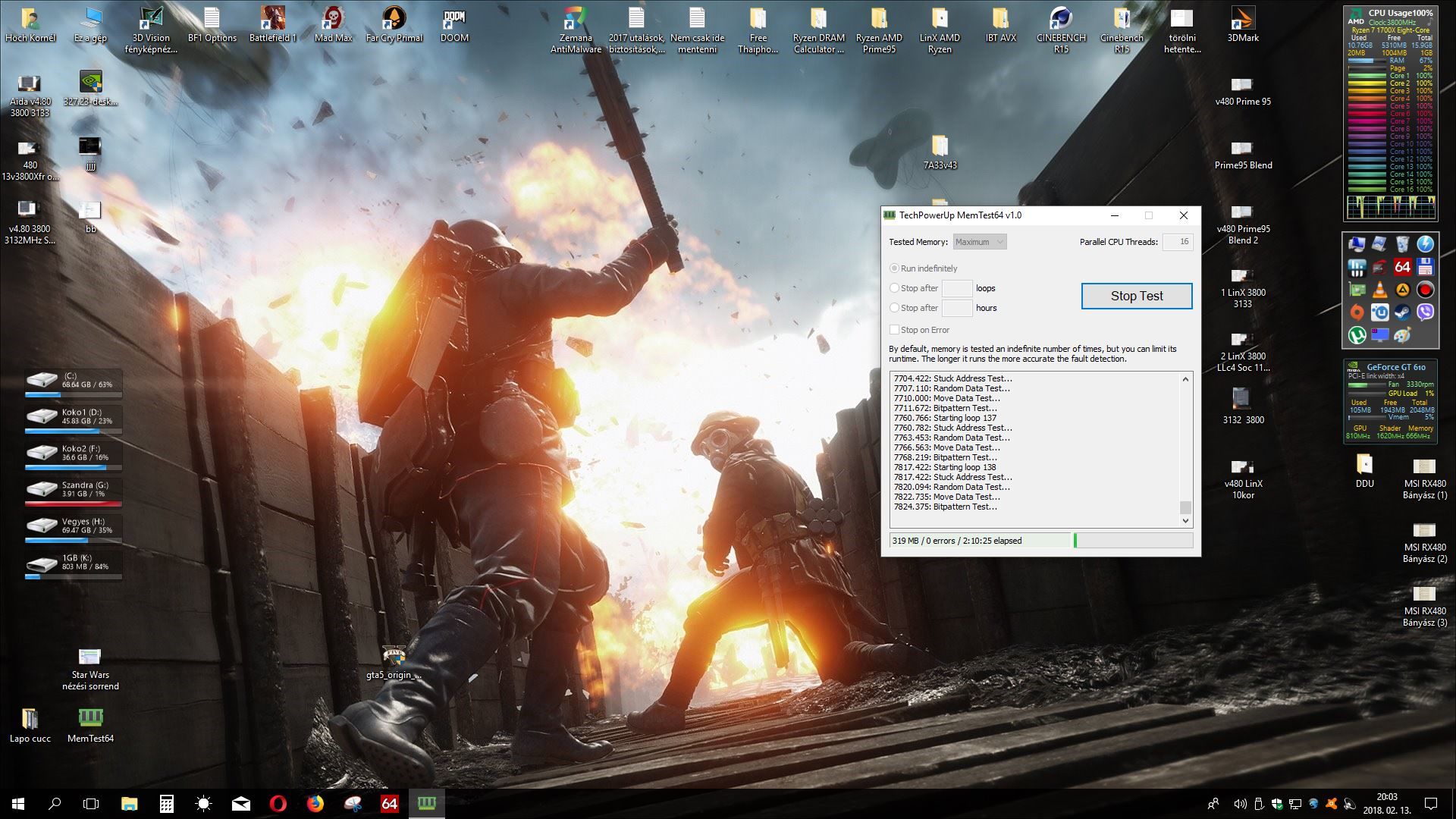Open the CINEBENCH R15 shortcut with sphere icon
The image size is (1456, 819).
click(x=1061, y=30)
